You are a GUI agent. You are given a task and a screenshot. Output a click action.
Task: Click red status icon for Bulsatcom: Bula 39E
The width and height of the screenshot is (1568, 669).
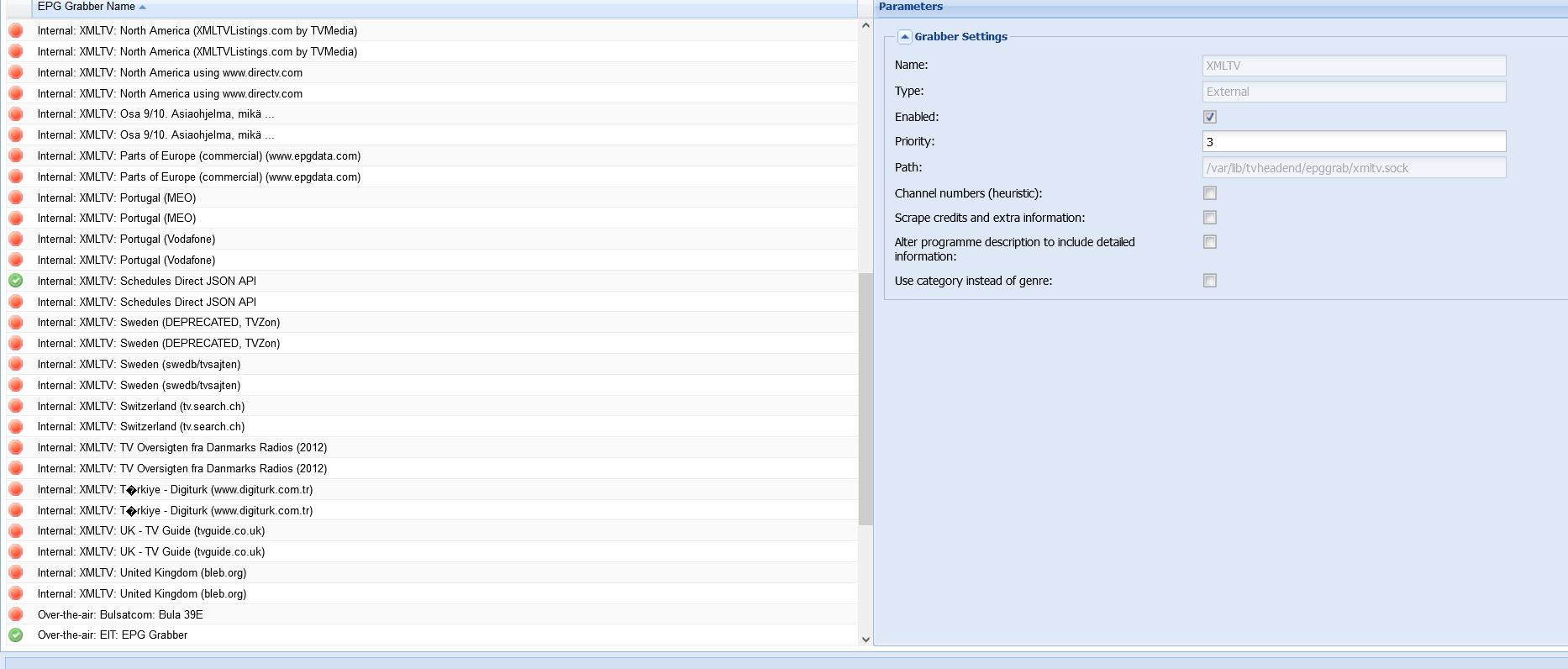click(x=16, y=614)
